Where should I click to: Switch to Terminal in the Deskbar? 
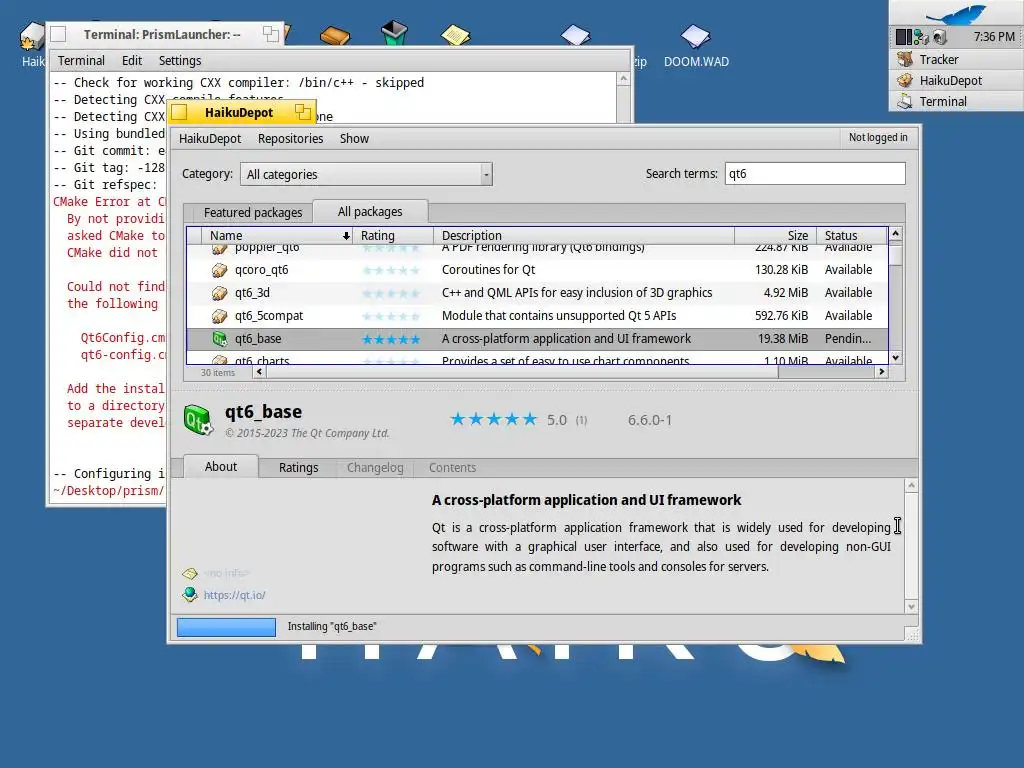click(956, 101)
